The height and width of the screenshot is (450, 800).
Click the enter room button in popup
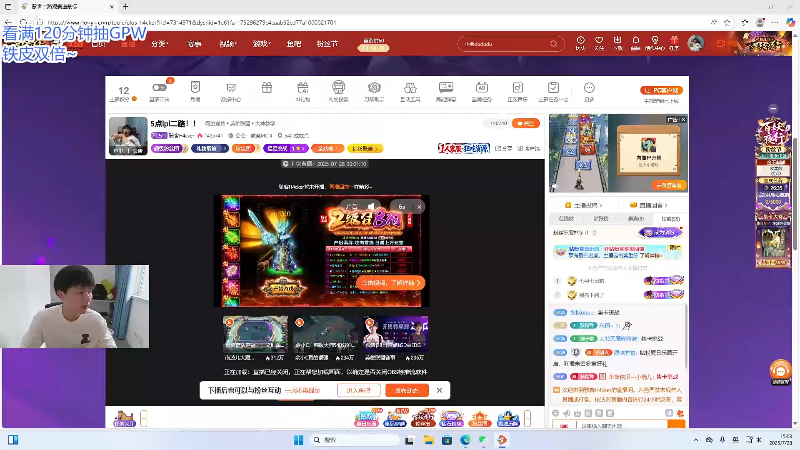coord(359,390)
